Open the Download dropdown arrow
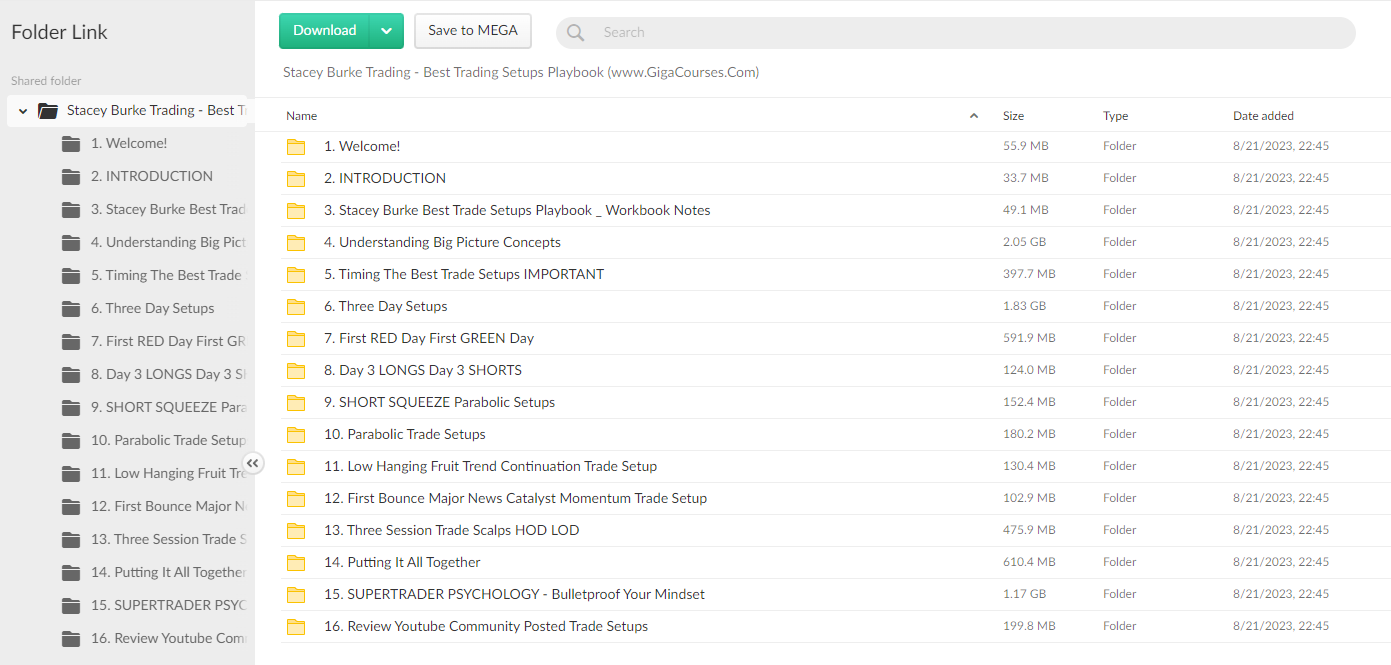 [387, 31]
